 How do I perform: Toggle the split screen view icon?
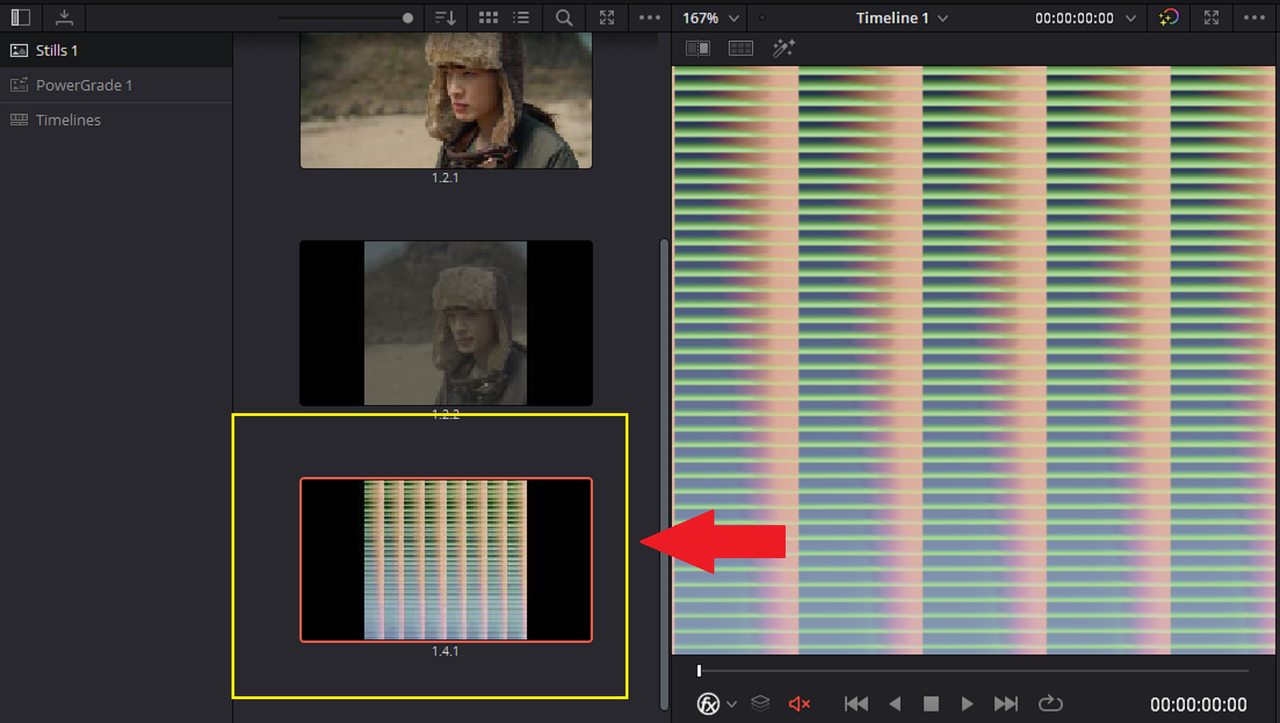pyautogui.click(x=740, y=48)
